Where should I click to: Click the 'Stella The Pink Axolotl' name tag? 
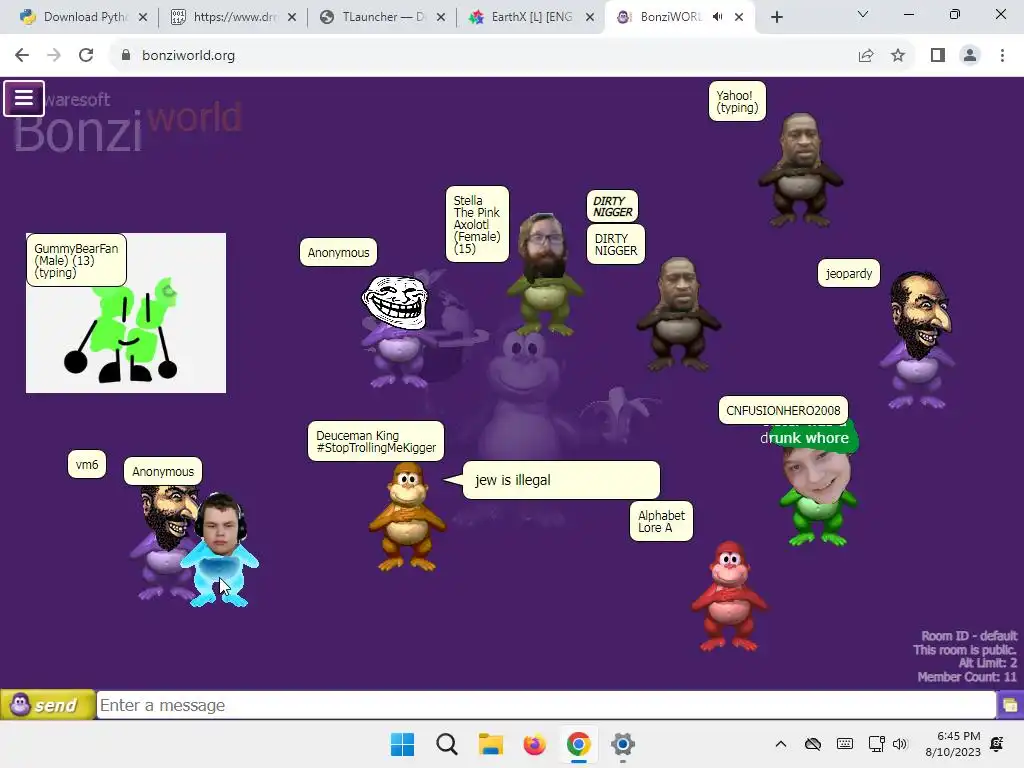tap(477, 224)
